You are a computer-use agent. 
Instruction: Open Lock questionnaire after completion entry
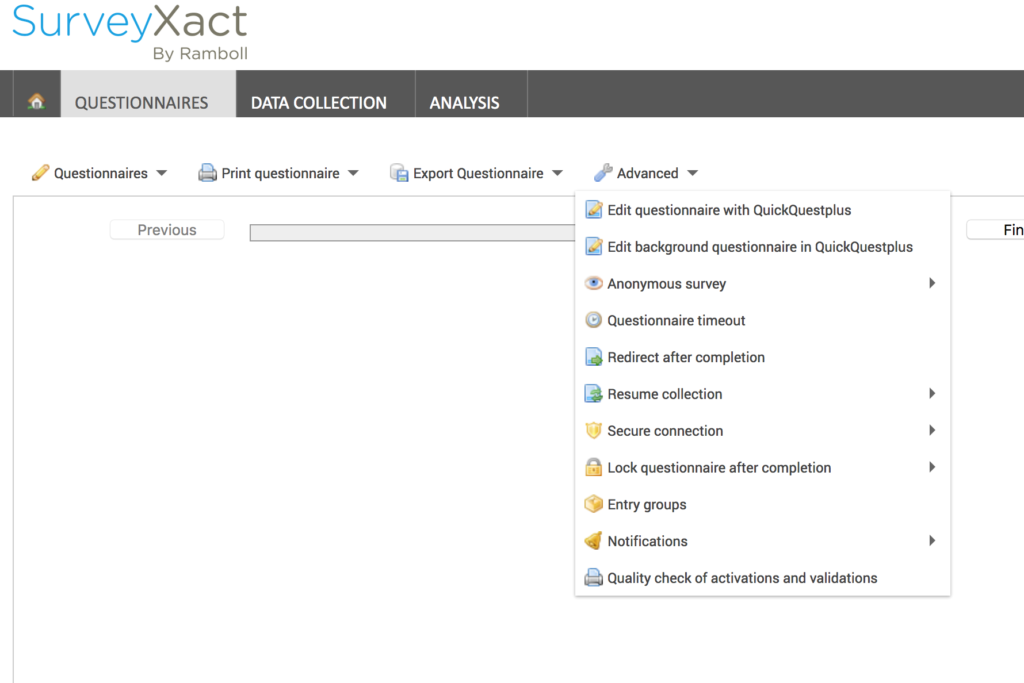pos(762,468)
